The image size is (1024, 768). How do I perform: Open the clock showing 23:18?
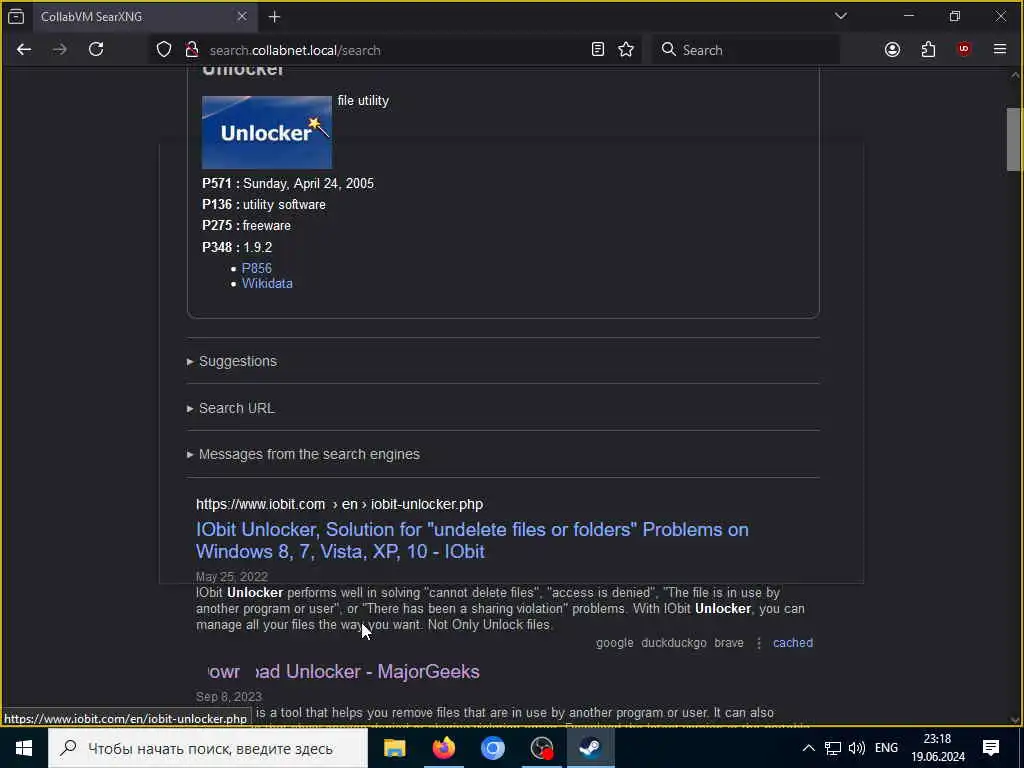(938, 748)
